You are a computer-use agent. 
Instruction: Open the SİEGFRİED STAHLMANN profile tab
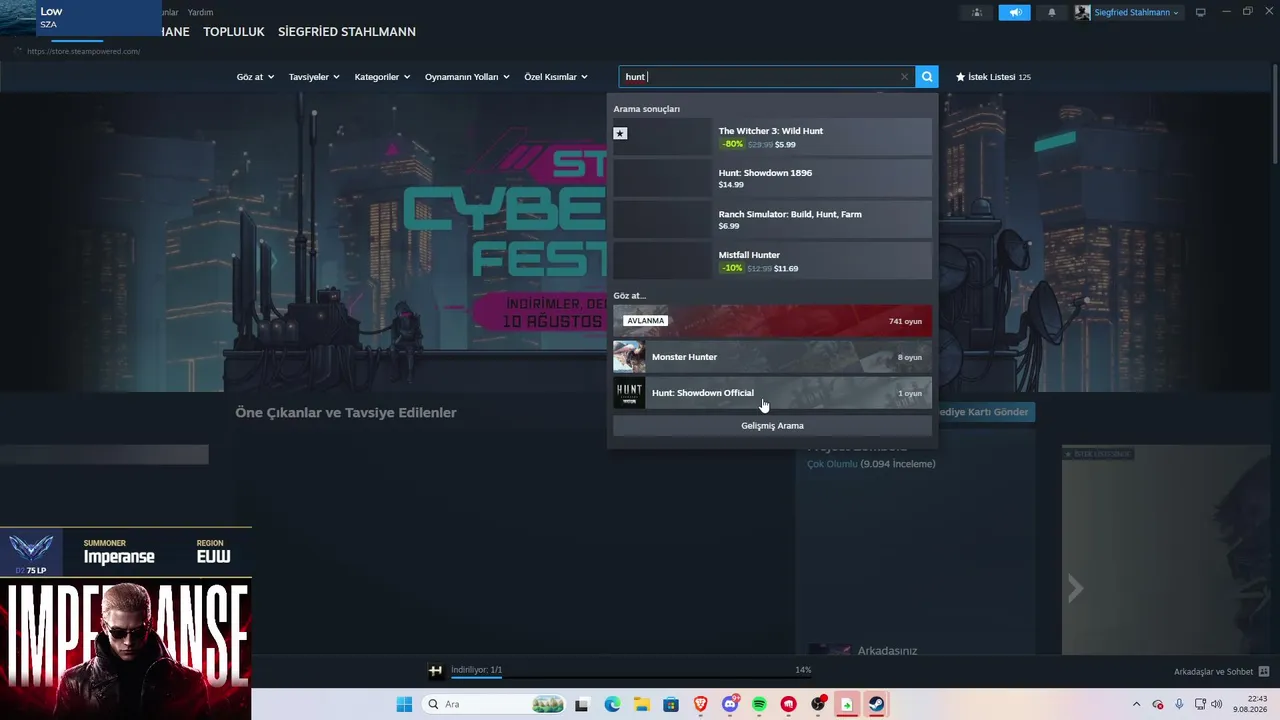tap(347, 32)
